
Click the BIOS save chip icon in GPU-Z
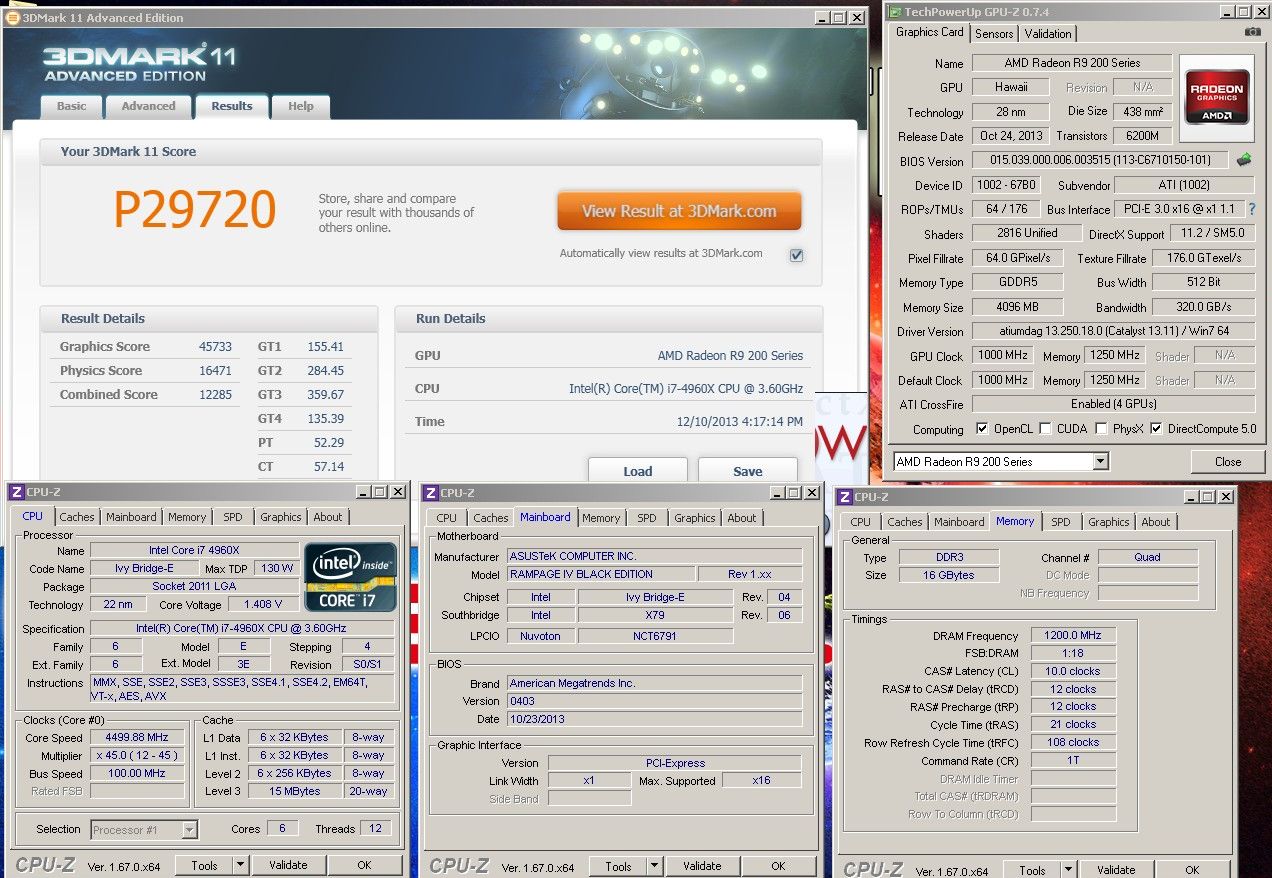point(1244,160)
